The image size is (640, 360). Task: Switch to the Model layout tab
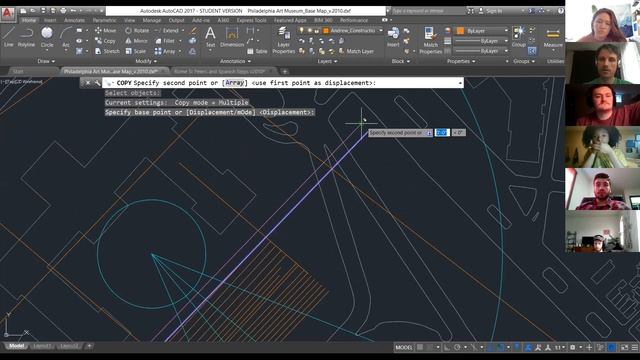(16, 346)
